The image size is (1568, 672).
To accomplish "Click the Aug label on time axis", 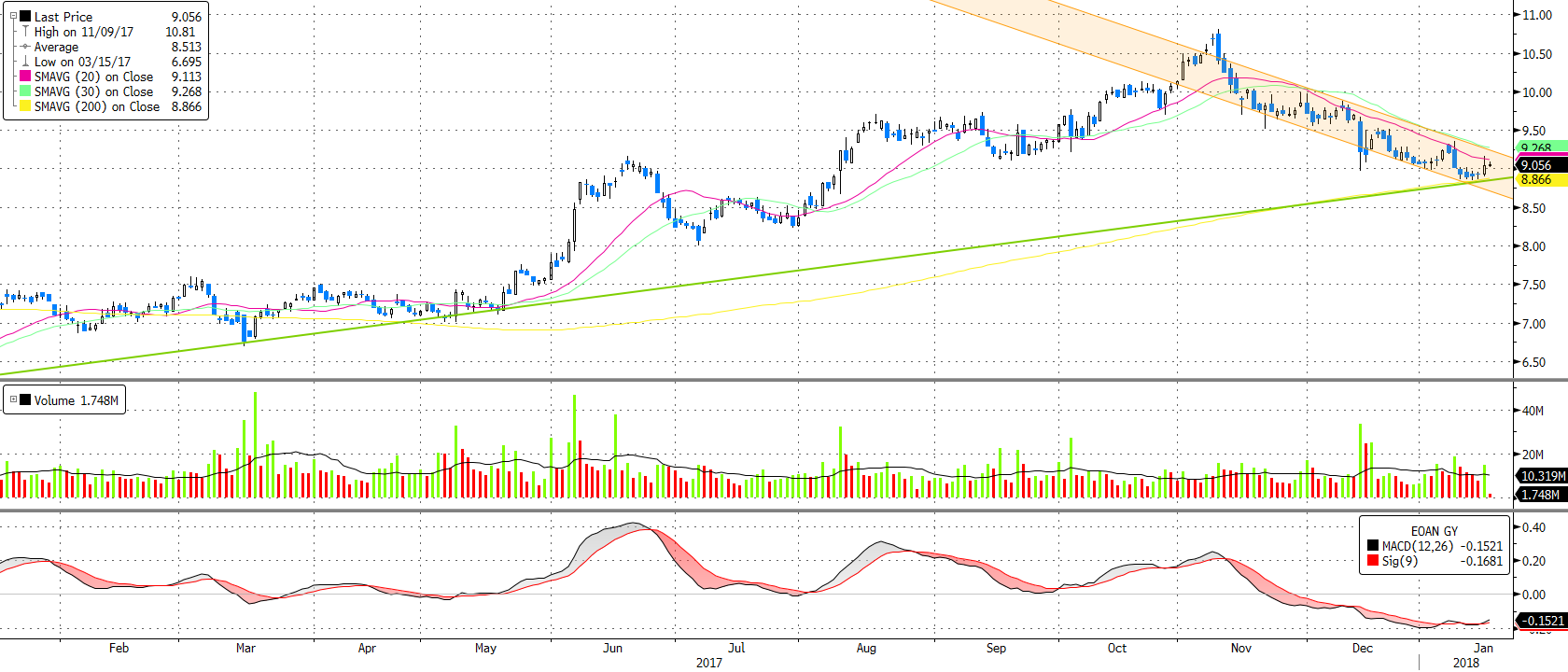I will tap(866, 648).
